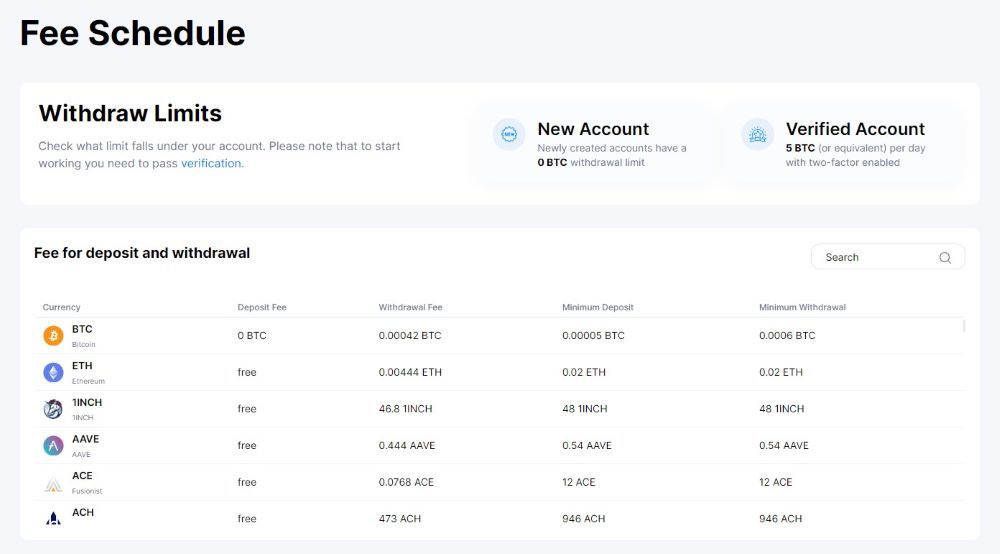This screenshot has height=554, width=1000.
Task: Click the New Account badge icon
Action: click(x=509, y=134)
